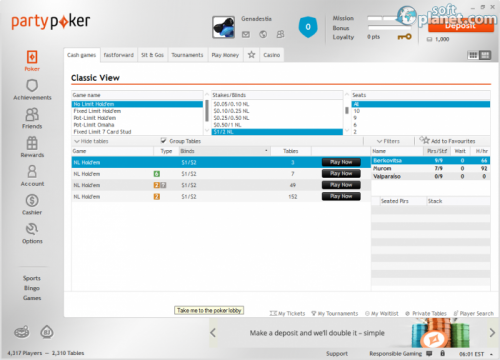This screenshot has height=360, width=500.
Task: Open My Tickets link
Action: tap(287, 313)
